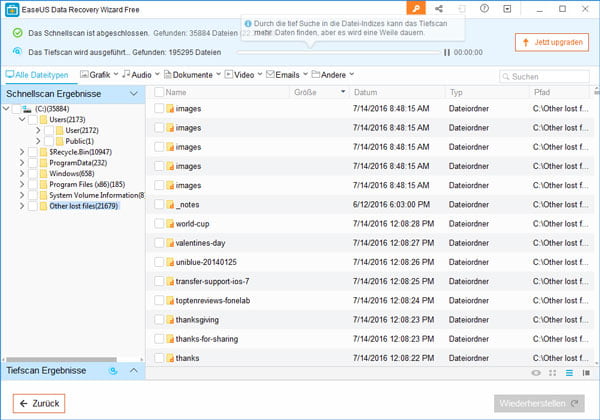Click the Tiefscan searching indicator icon
Viewport: 600px width, 420px height.
coord(113,371)
